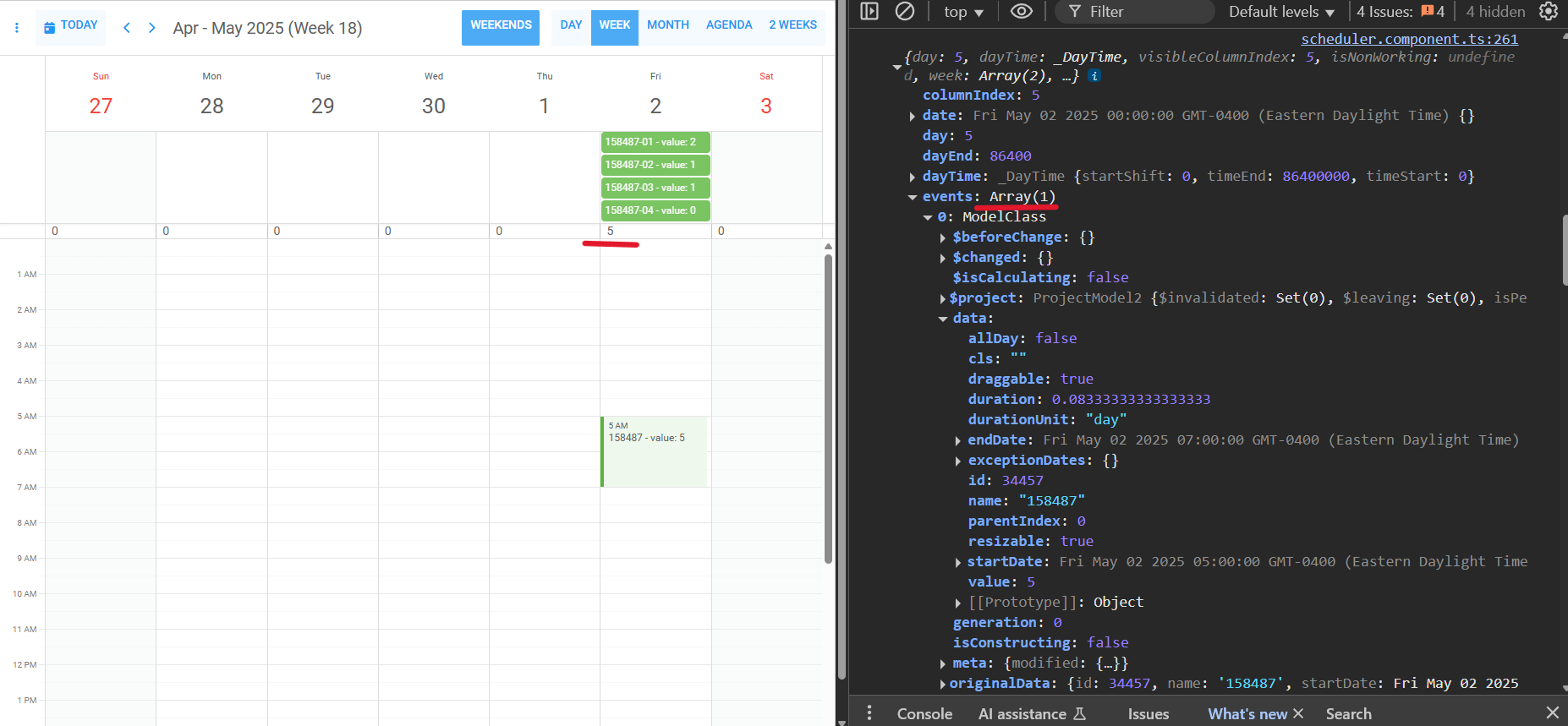This screenshot has width=1568, height=726.
Task: Focus the console Filter input
Action: [x=1135, y=12]
